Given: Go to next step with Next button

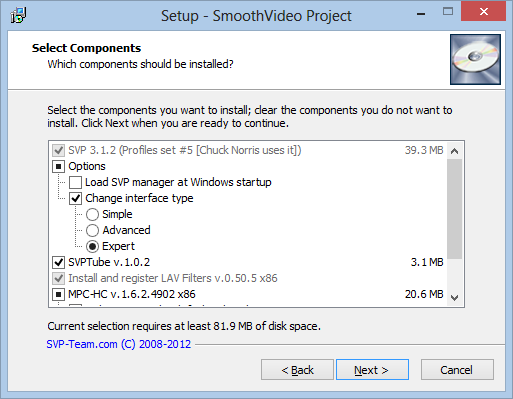Looking at the screenshot, I should (372, 370).
